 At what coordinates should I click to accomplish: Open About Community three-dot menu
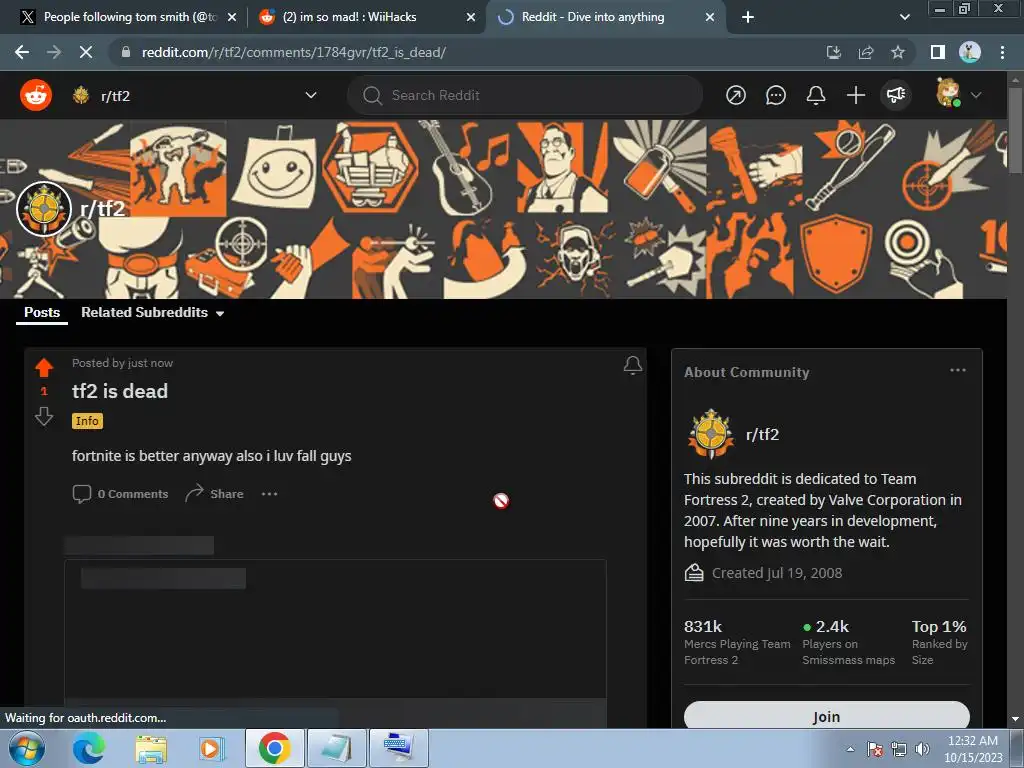[x=957, y=370]
